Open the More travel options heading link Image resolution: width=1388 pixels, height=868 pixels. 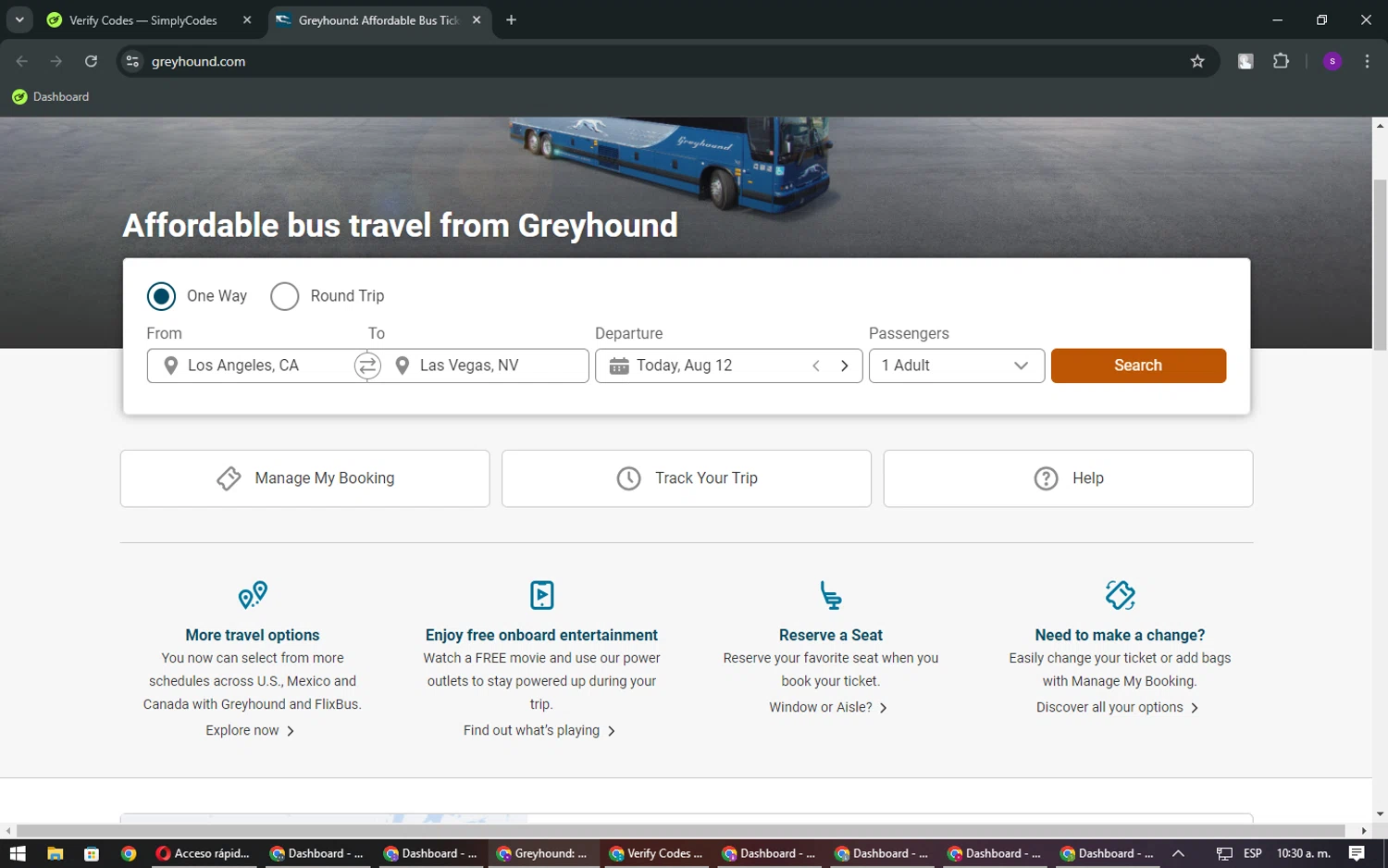(253, 635)
